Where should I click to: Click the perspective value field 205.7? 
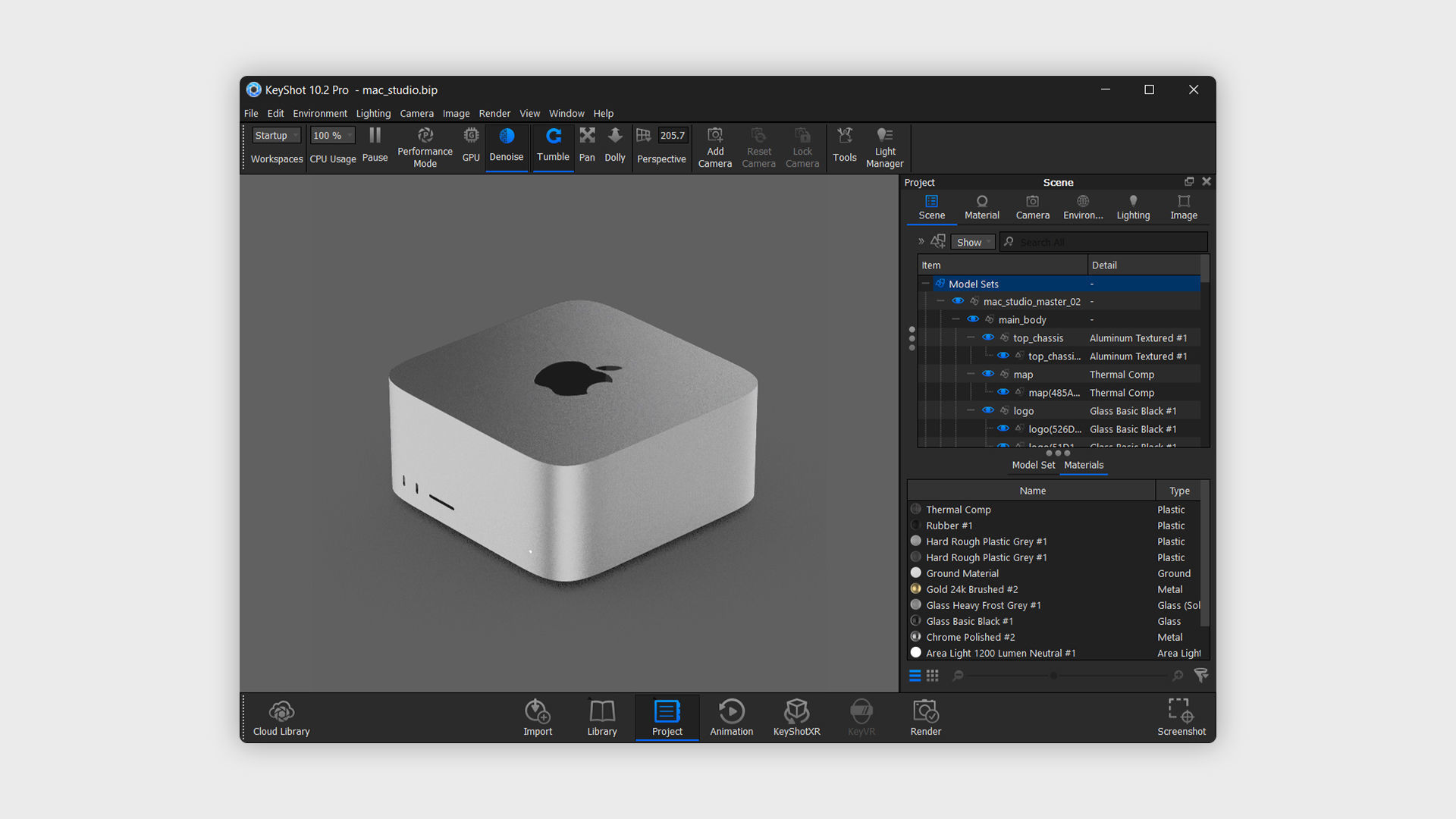[673, 136]
